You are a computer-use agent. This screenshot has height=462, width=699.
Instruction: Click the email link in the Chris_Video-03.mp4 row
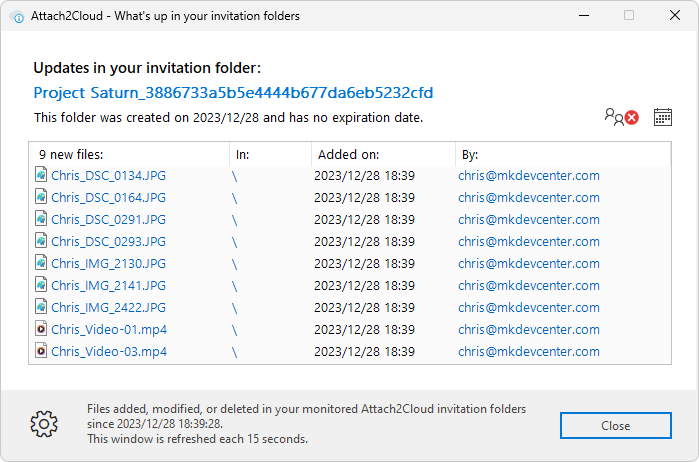click(529, 351)
